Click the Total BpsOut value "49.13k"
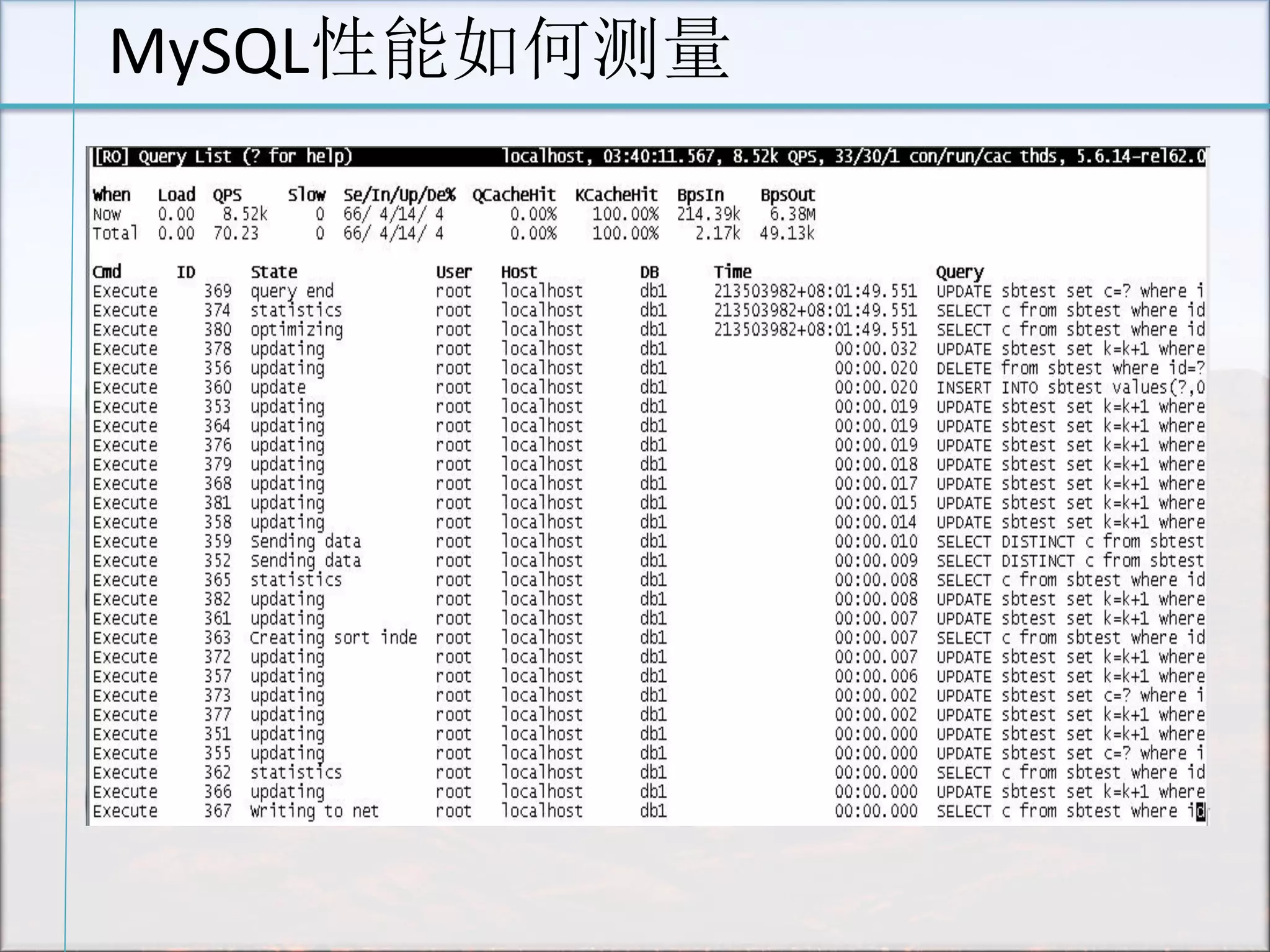 (788, 234)
